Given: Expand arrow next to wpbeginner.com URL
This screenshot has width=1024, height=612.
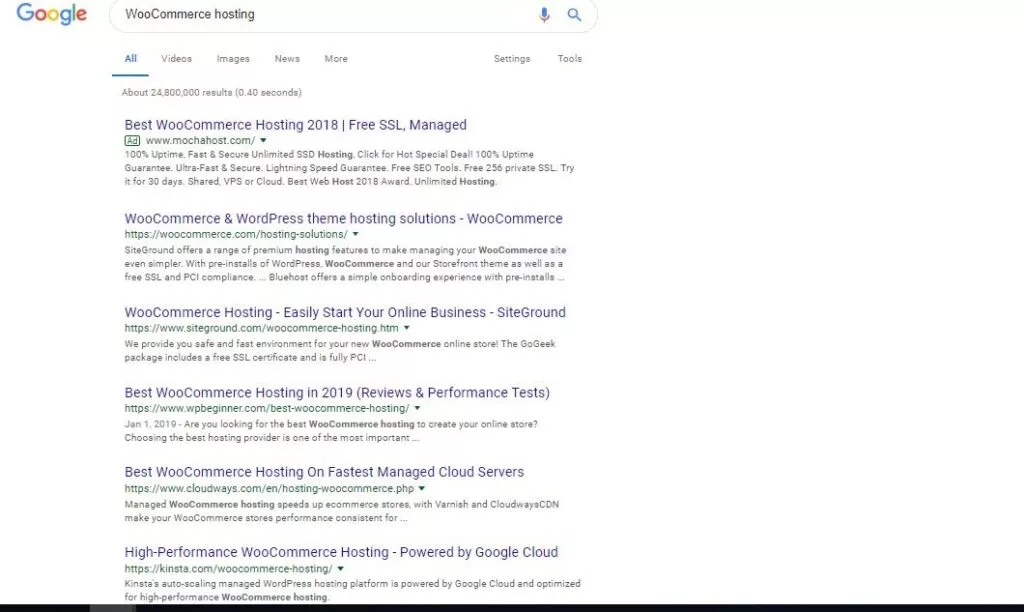Looking at the screenshot, I should tap(417, 408).
